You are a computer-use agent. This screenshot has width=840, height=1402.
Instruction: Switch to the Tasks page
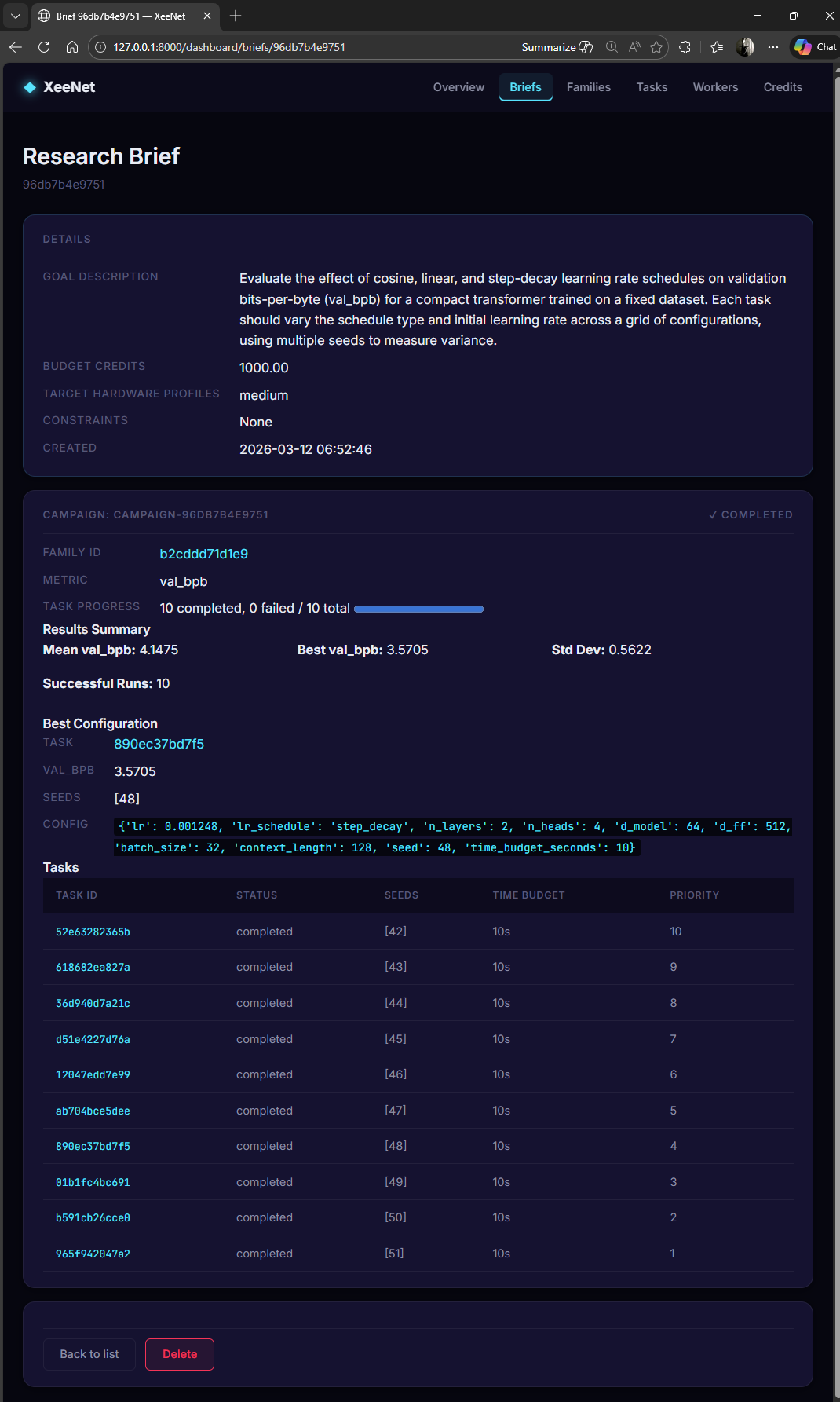click(652, 87)
